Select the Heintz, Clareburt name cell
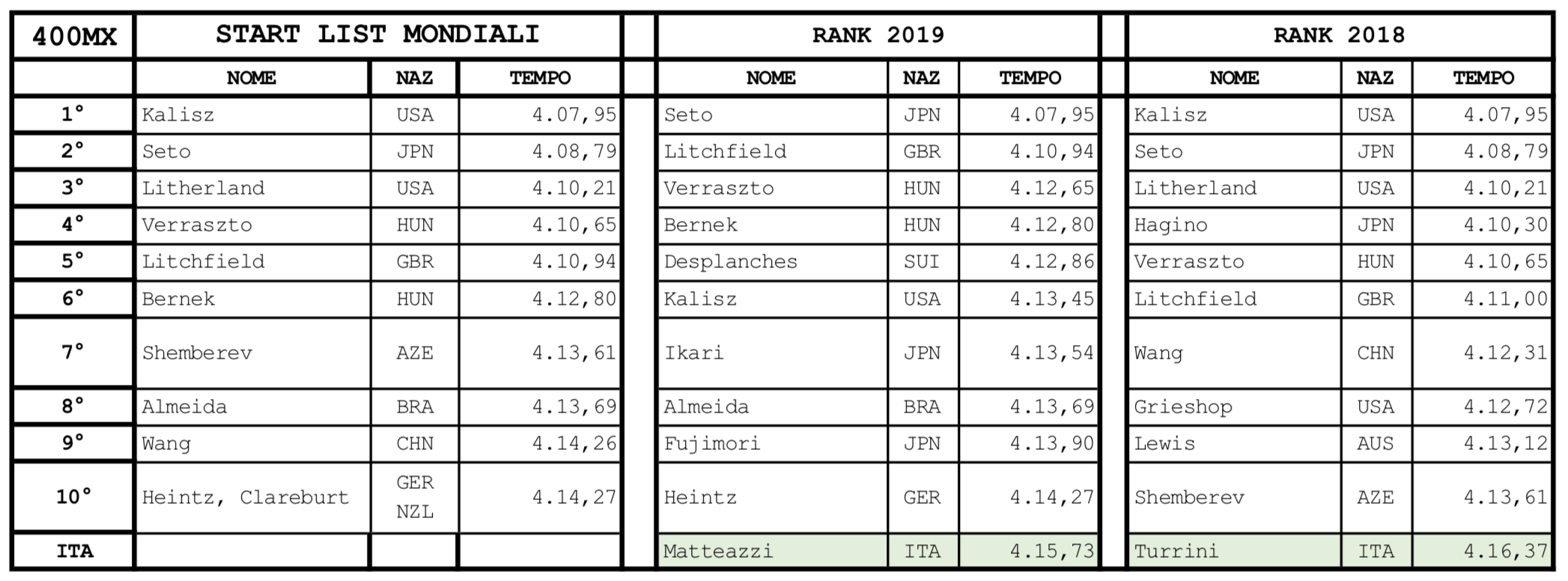Image resolution: width=1568 pixels, height=581 pixels. pos(252,497)
